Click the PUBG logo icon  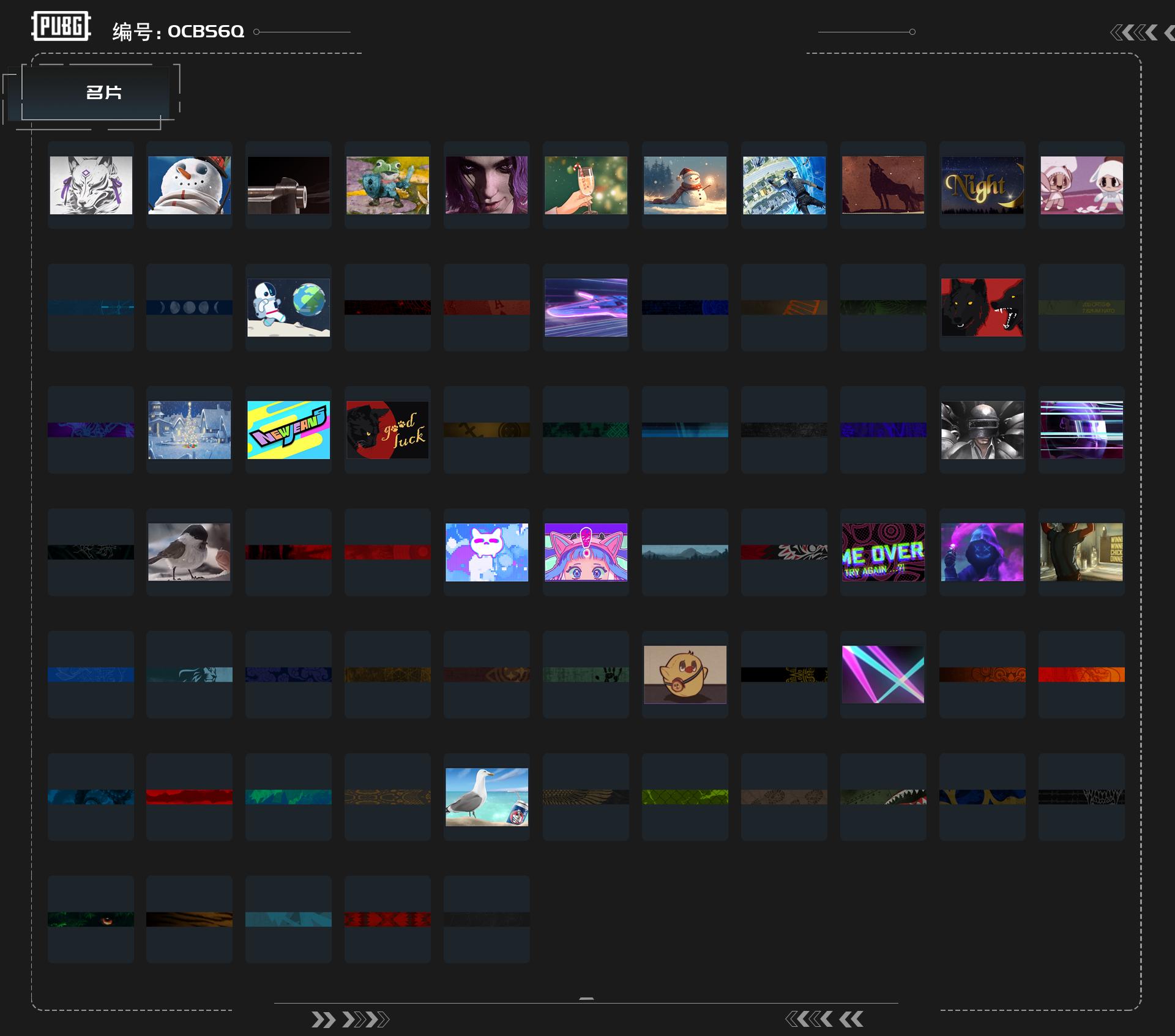pos(61,26)
